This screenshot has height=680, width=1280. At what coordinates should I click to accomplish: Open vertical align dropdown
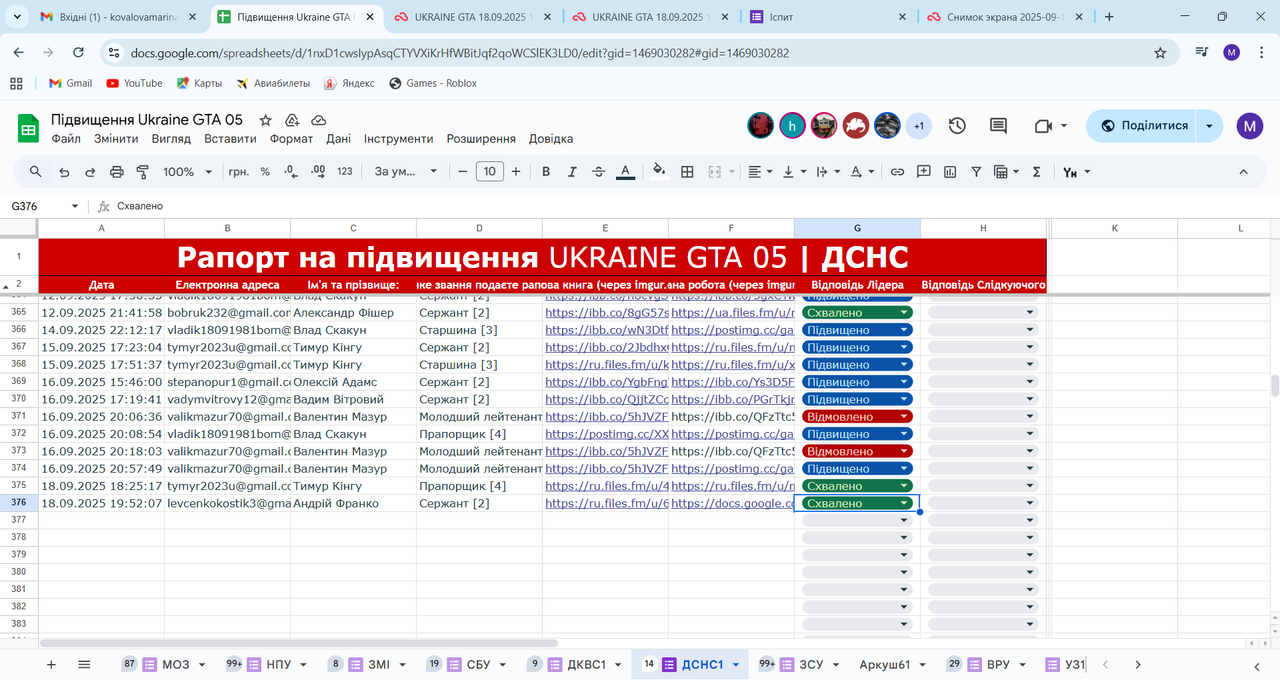[x=794, y=172]
